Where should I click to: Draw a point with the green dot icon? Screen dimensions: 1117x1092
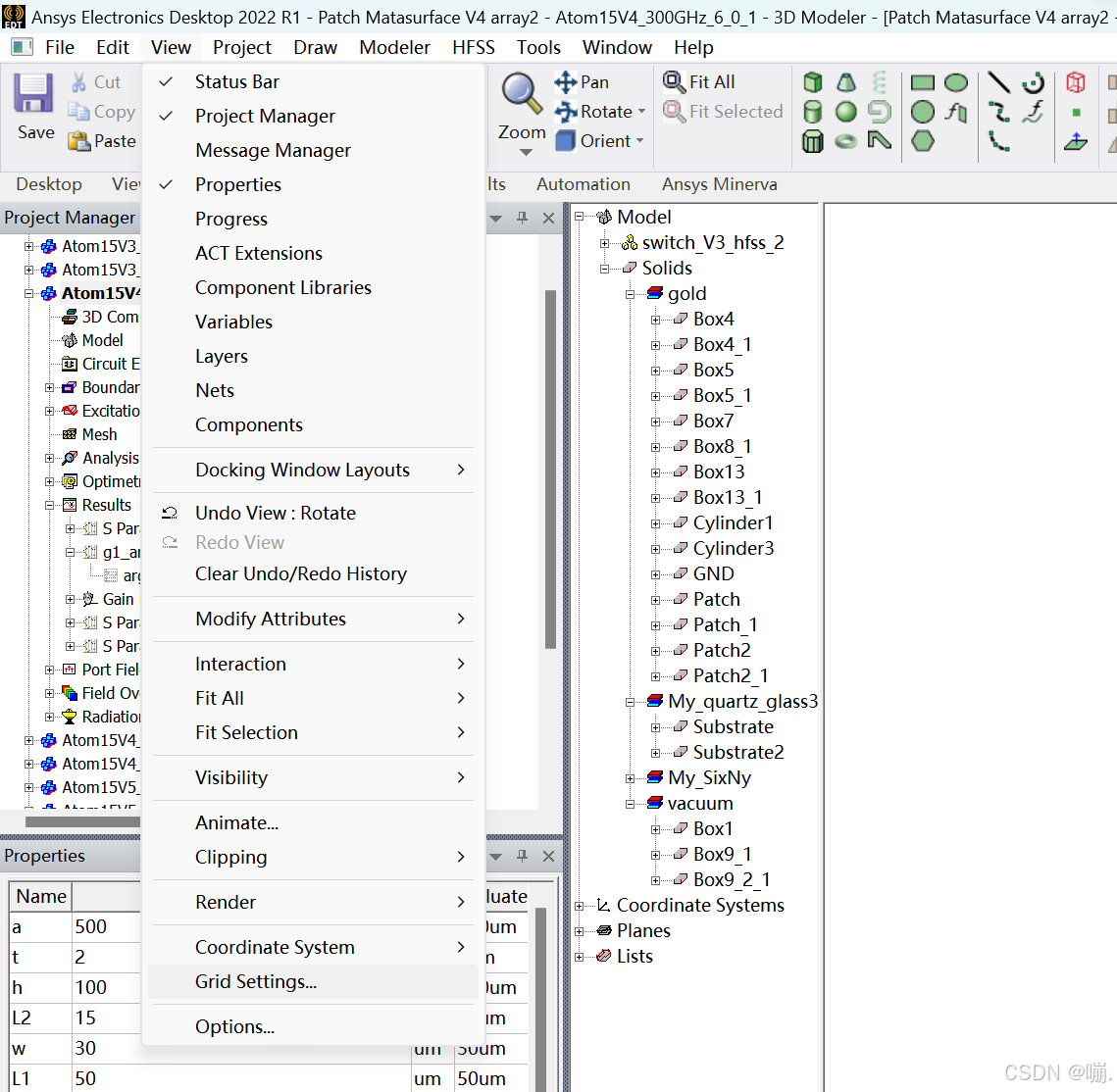coord(1077,113)
